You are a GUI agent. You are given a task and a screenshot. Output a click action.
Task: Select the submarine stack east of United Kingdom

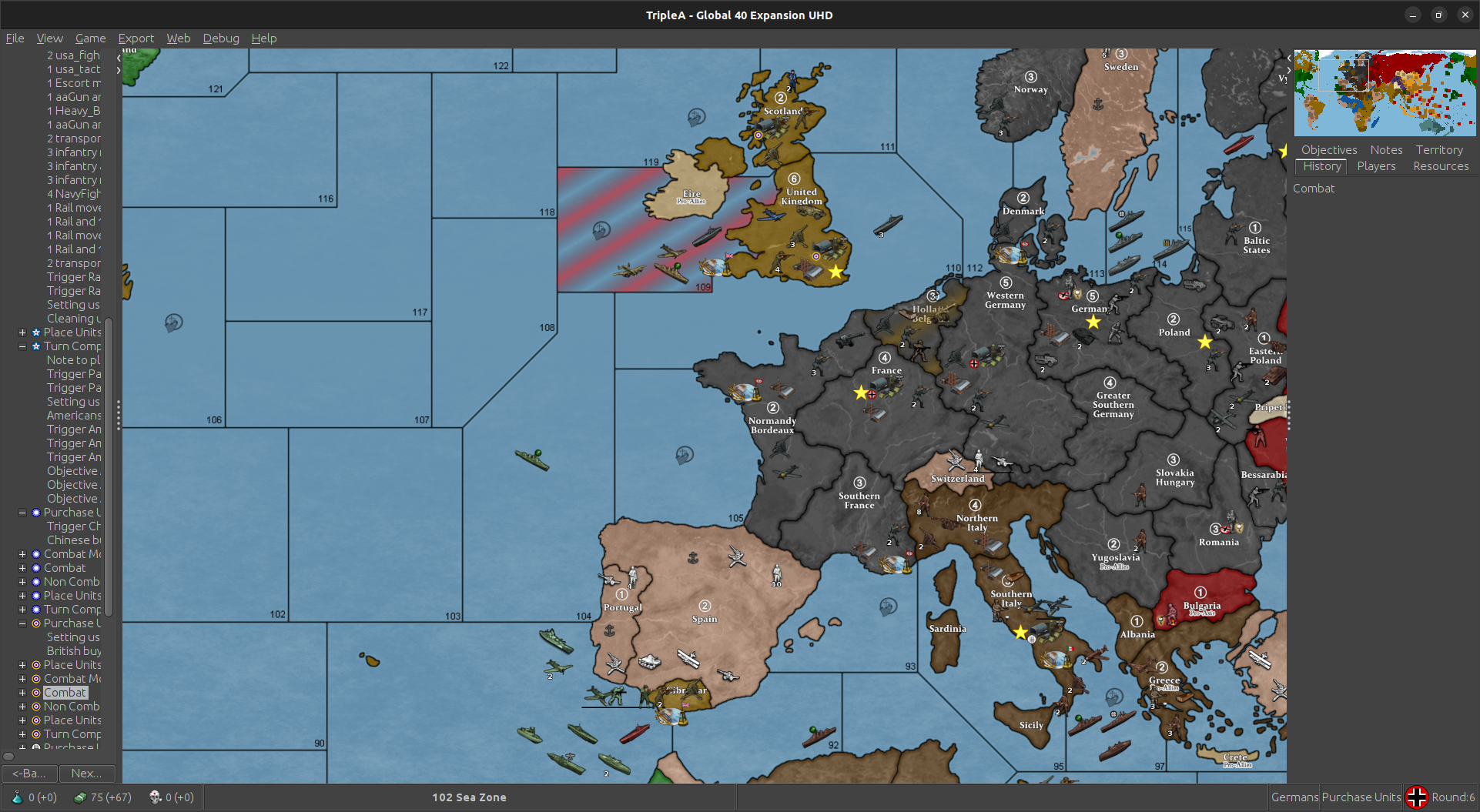(887, 226)
